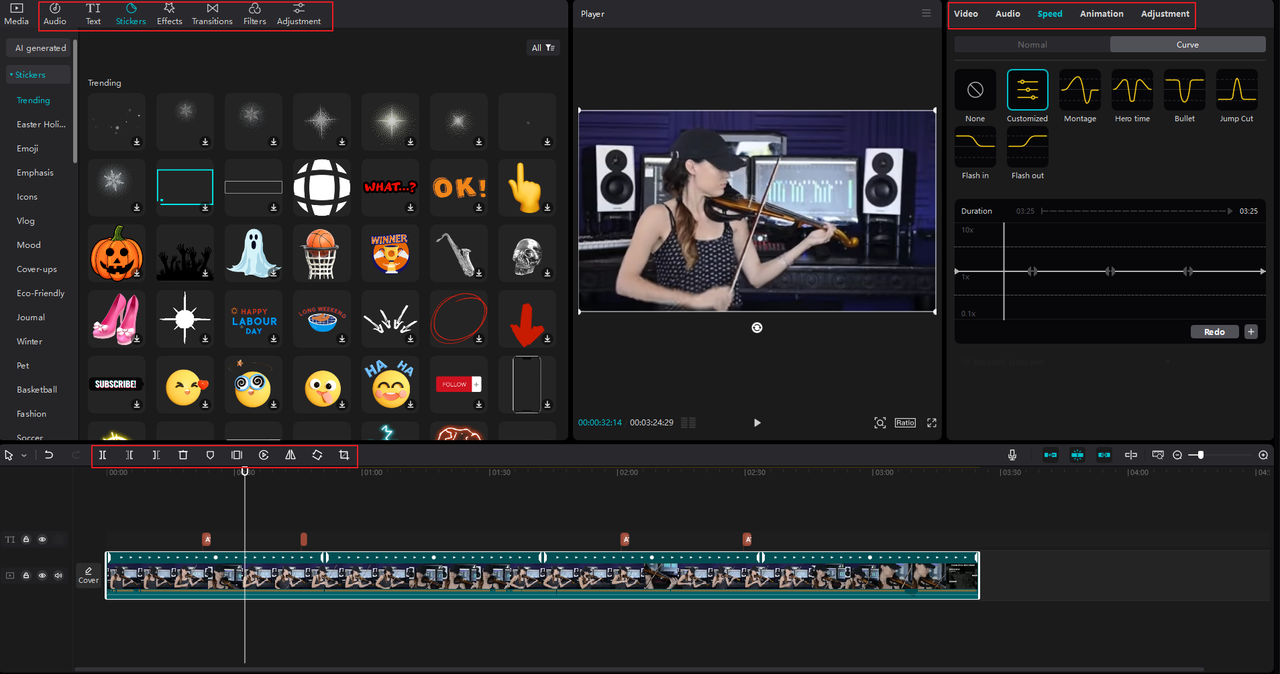Select the pumpkin sticker
Viewport: 1280px width, 674px height.
pyautogui.click(x=117, y=251)
